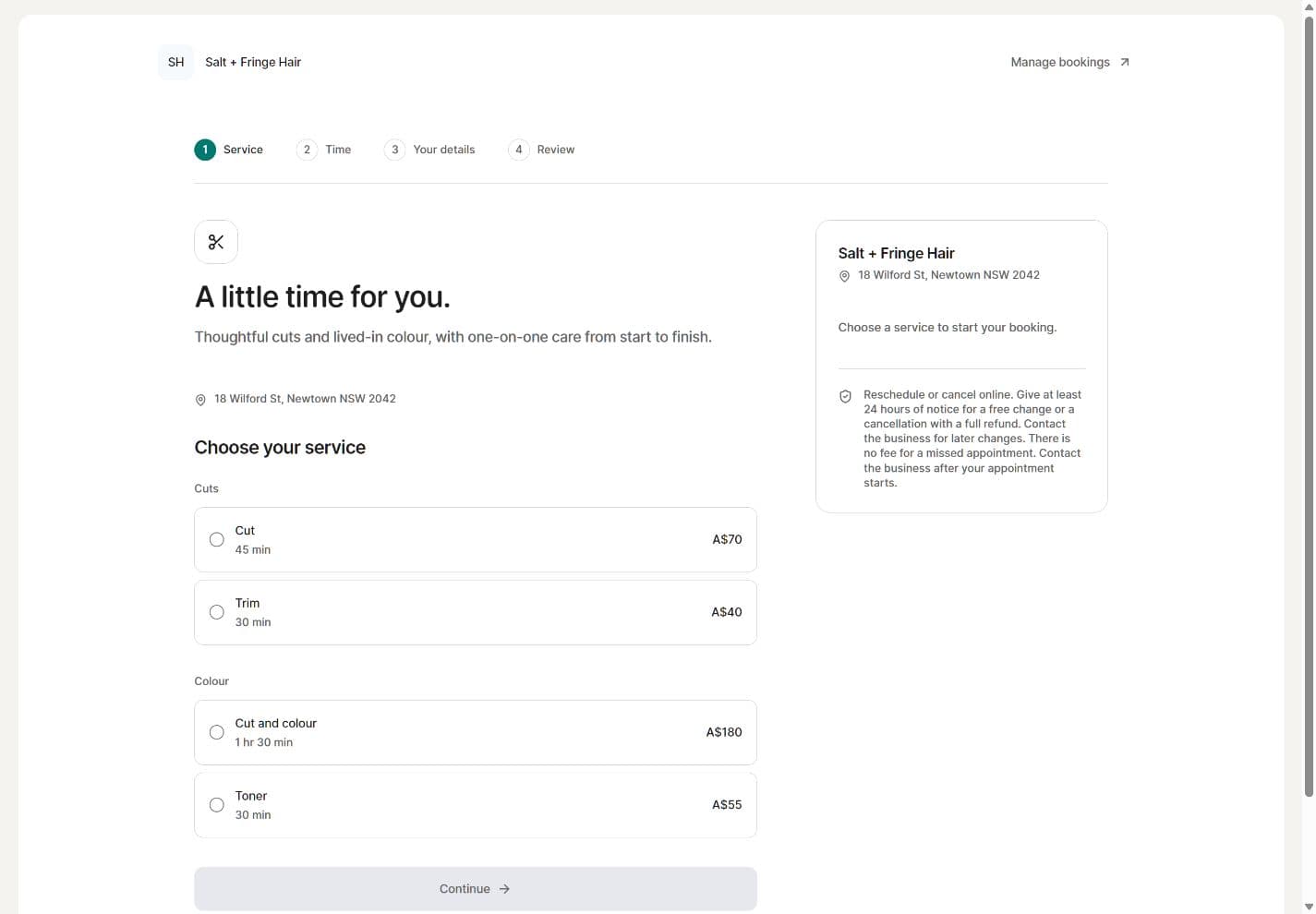Click the cancellation policy paragraph

pyautogui.click(x=972, y=439)
